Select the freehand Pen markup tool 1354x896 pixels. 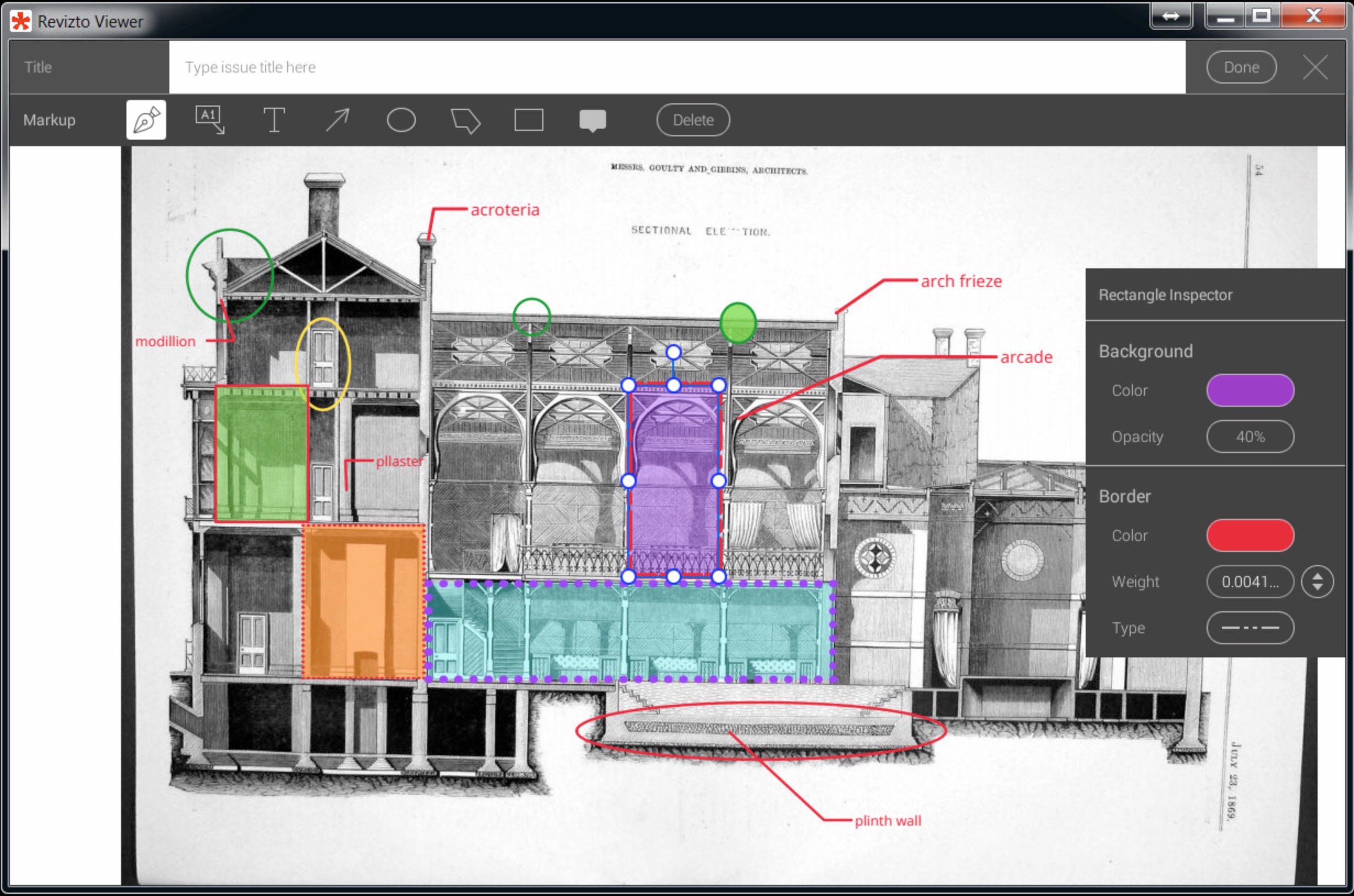(x=146, y=120)
